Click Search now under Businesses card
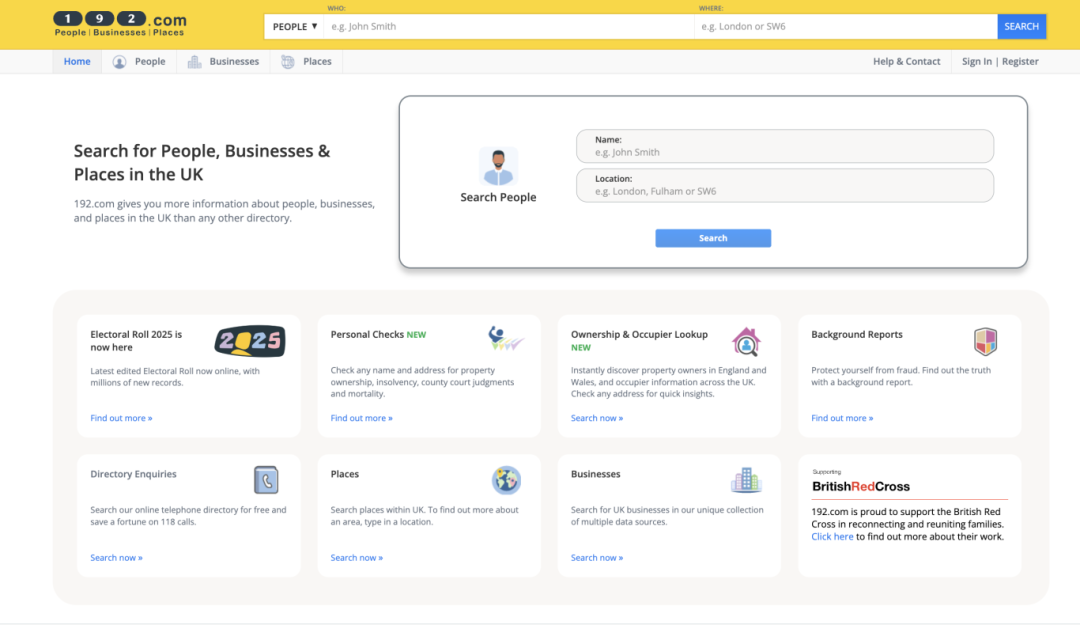 tap(597, 558)
